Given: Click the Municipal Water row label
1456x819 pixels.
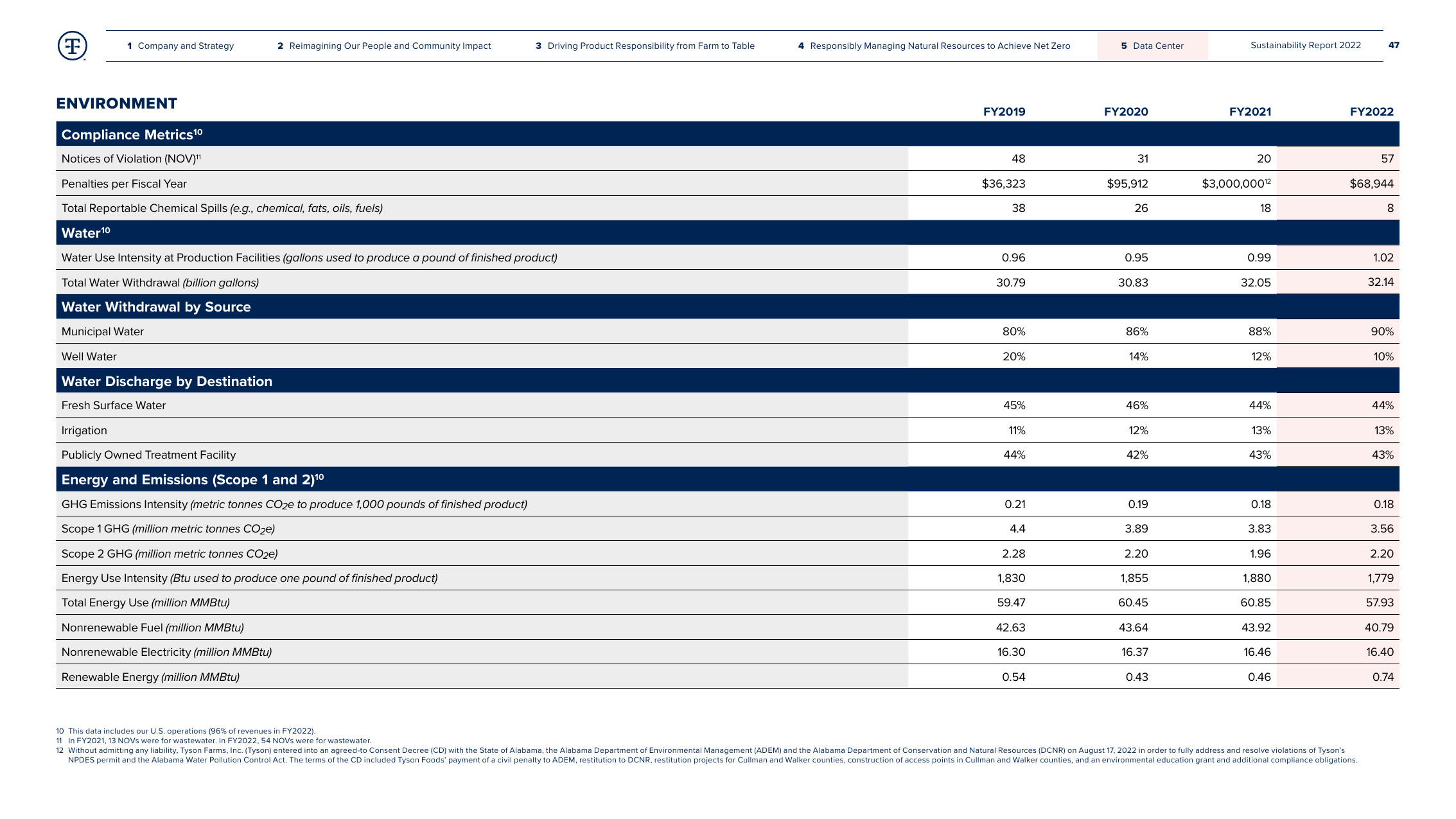Looking at the screenshot, I should 103,331.
